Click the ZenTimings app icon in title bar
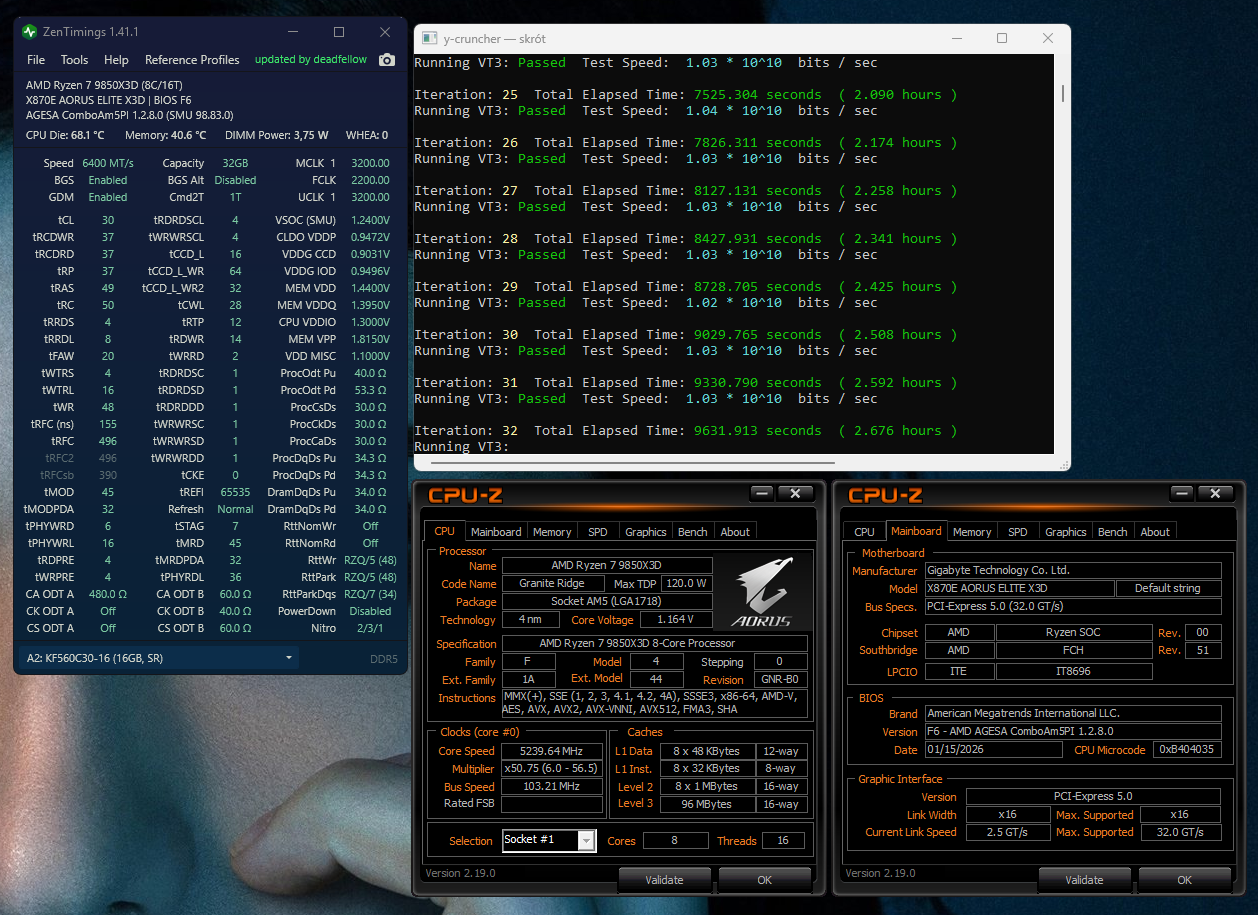 [30, 32]
